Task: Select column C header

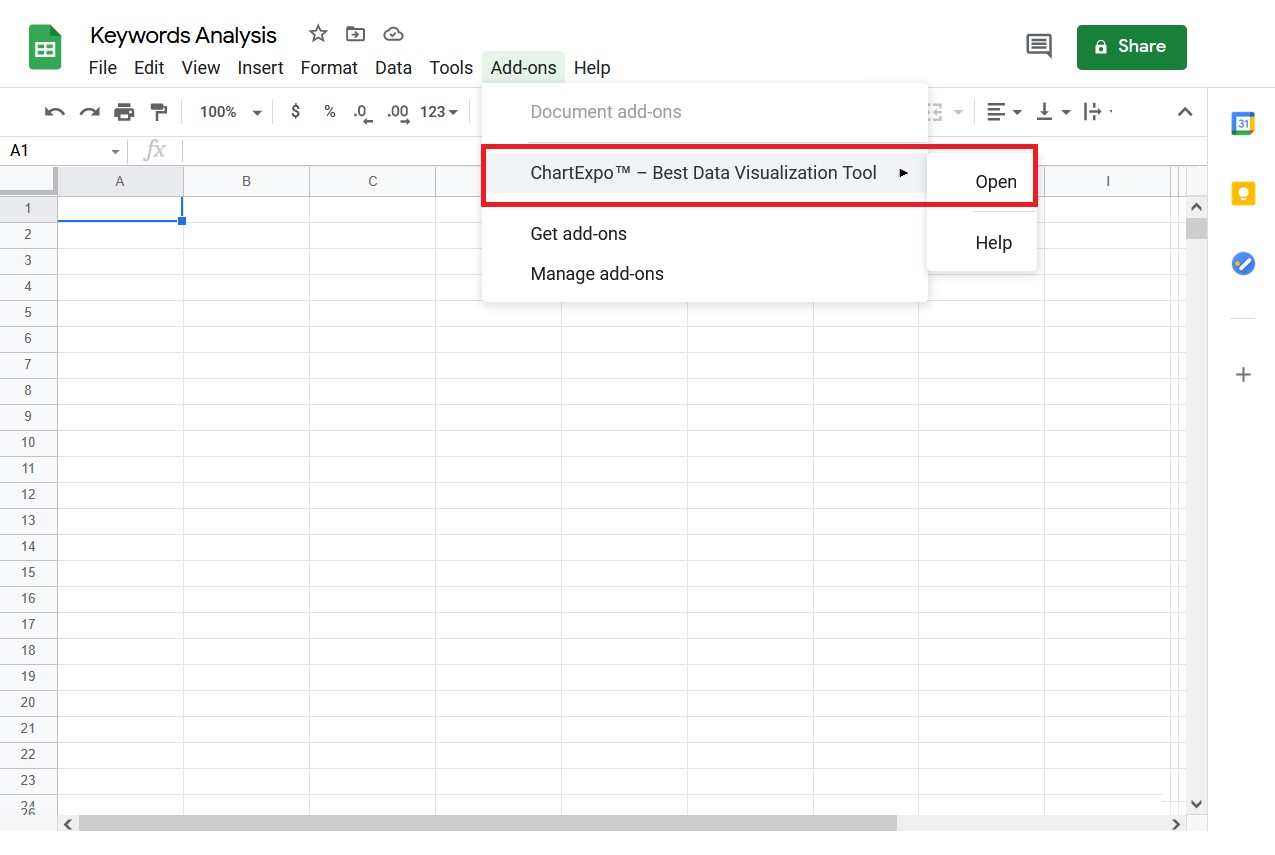Action: [x=372, y=181]
